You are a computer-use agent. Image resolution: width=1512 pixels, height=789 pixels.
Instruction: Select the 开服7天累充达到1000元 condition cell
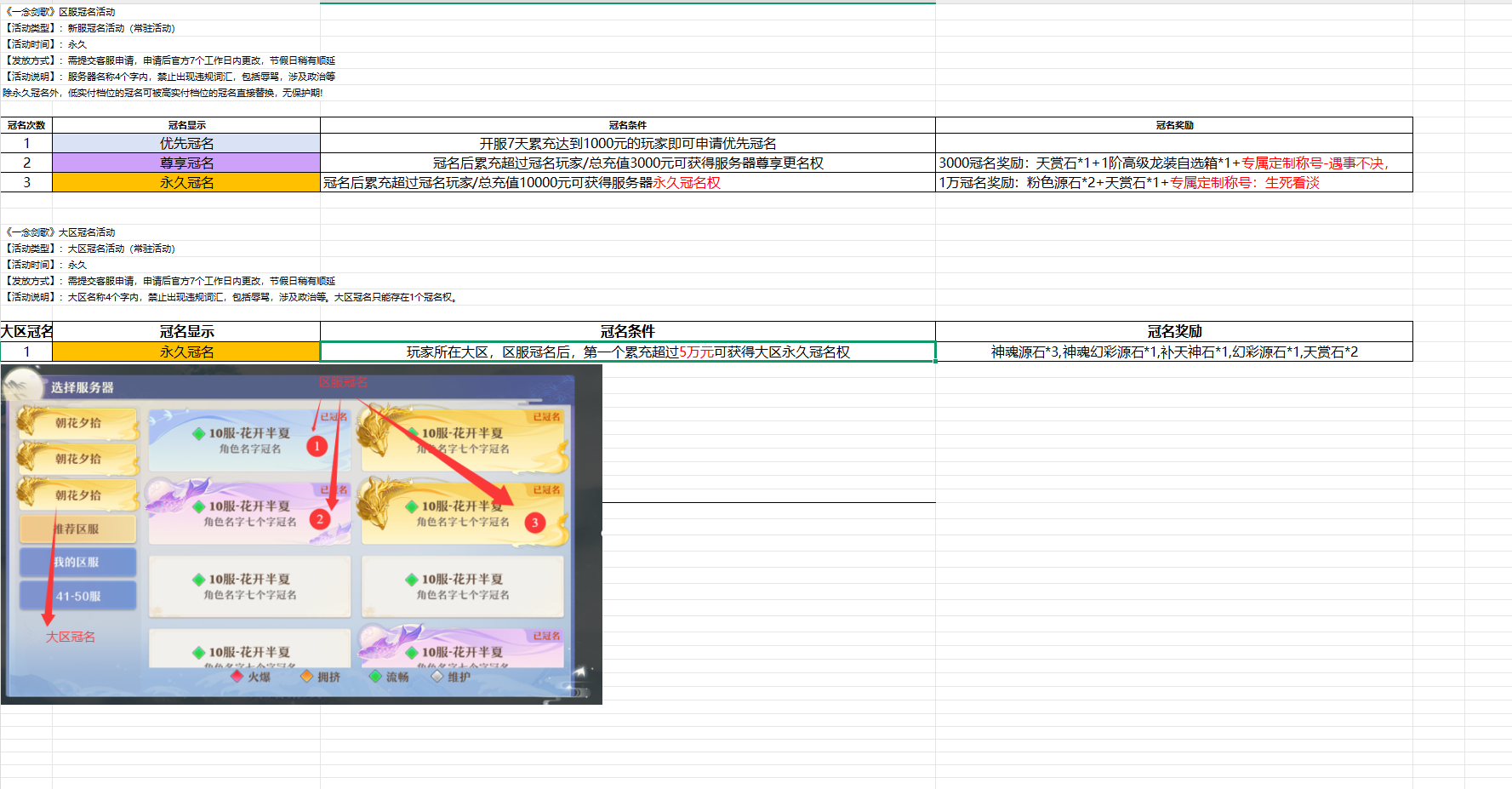click(627, 143)
